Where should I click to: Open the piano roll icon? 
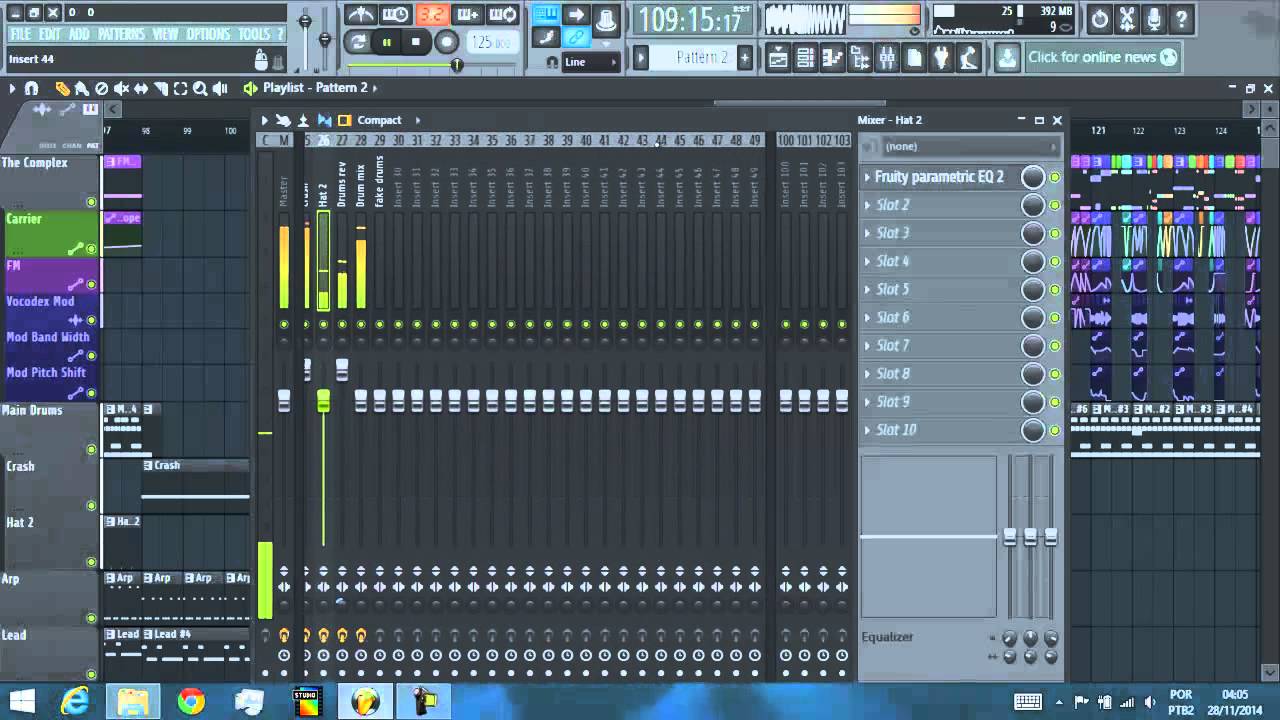point(832,58)
